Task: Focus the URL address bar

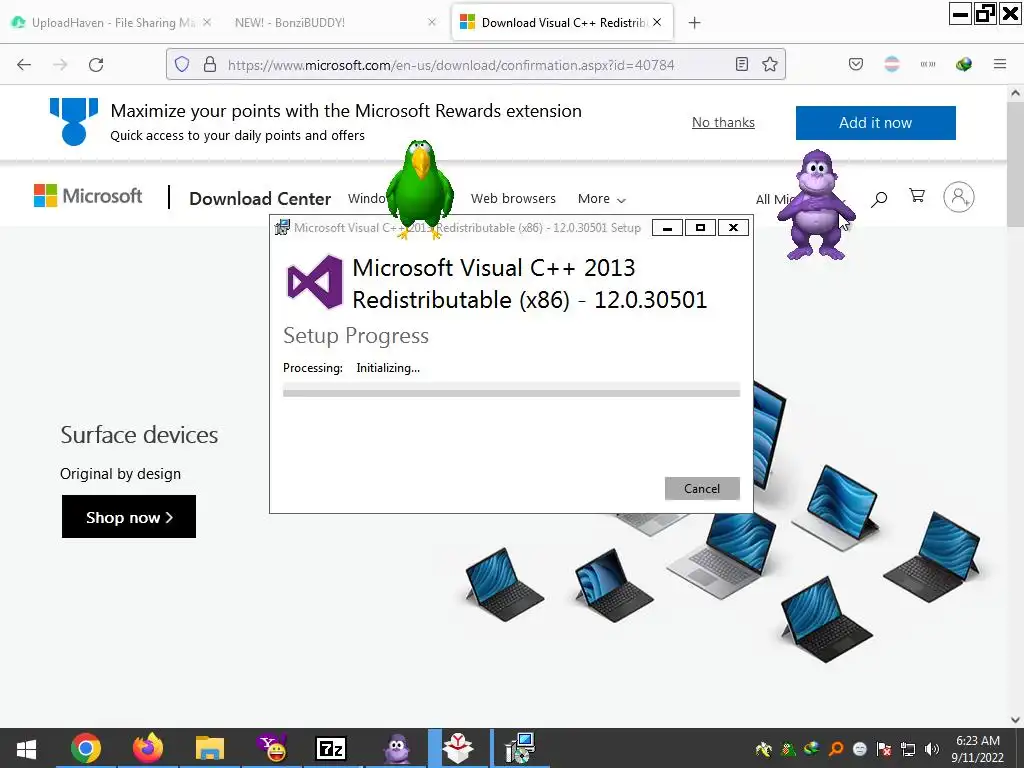Action: click(x=477, y=65)
